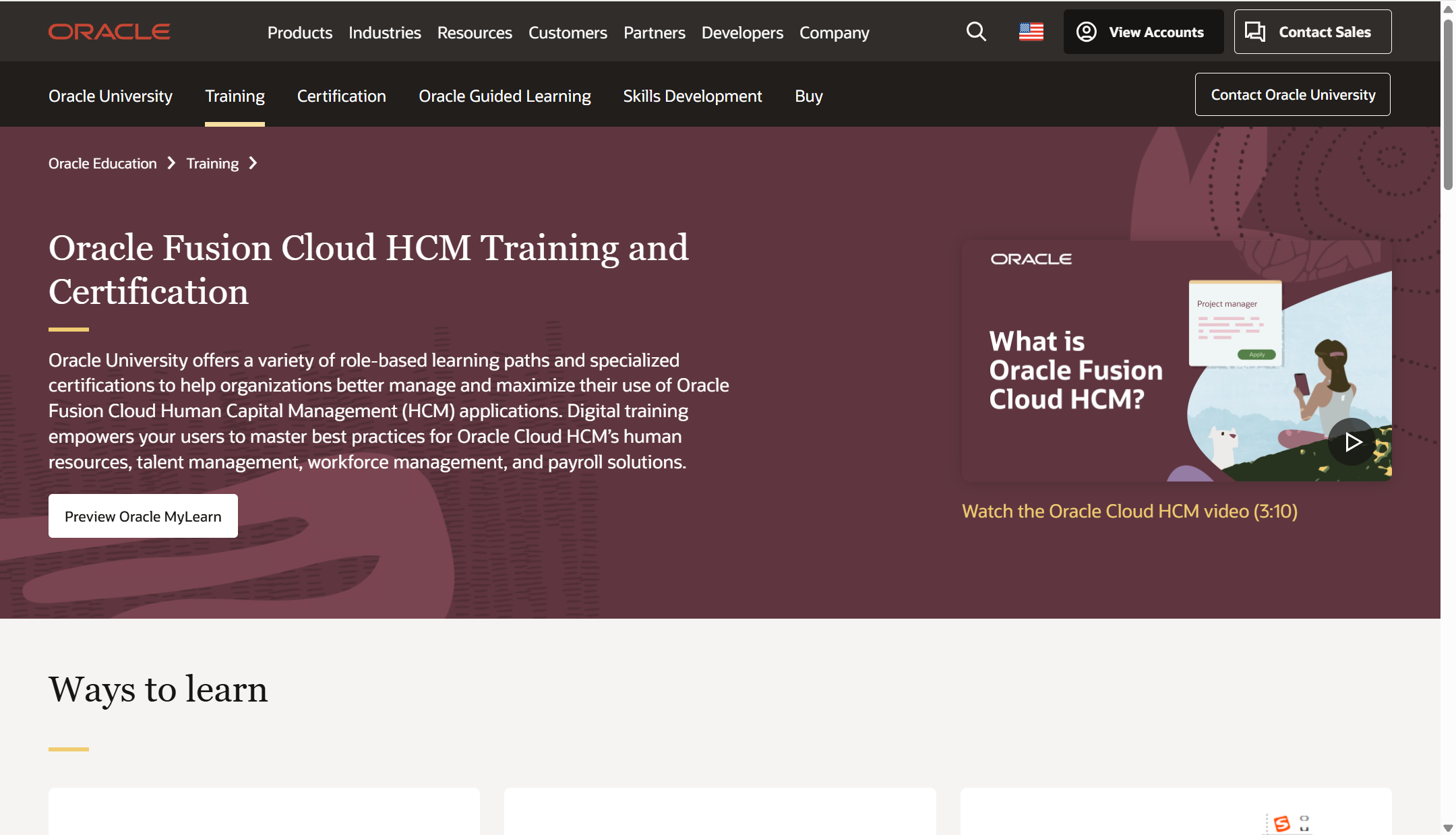Viewport: 1456px width, 835px height.
Task: Click the Preview Oracle MyLearn button
Action: click(143, 516)
